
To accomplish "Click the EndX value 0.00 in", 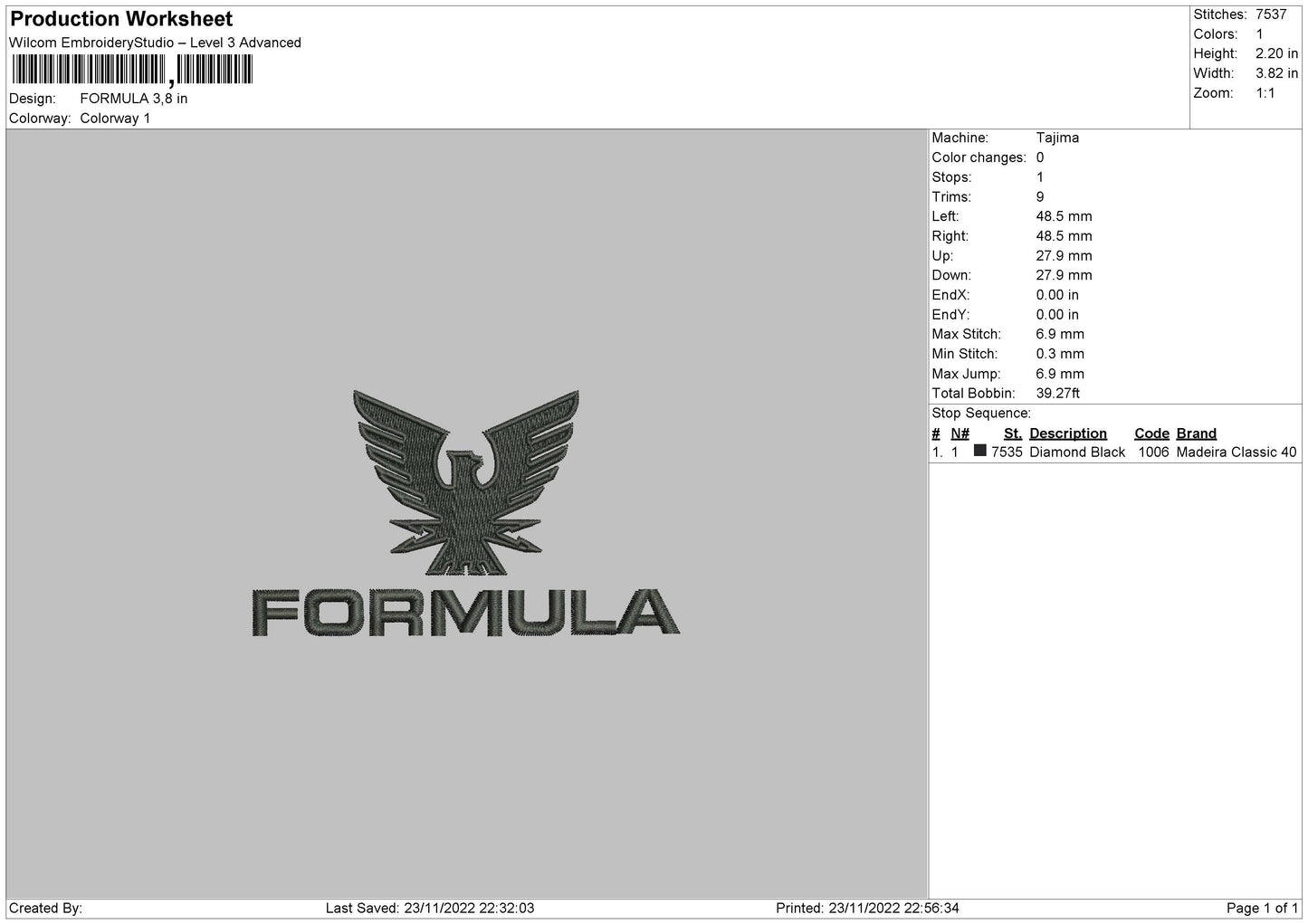I will pos(1057,295).
